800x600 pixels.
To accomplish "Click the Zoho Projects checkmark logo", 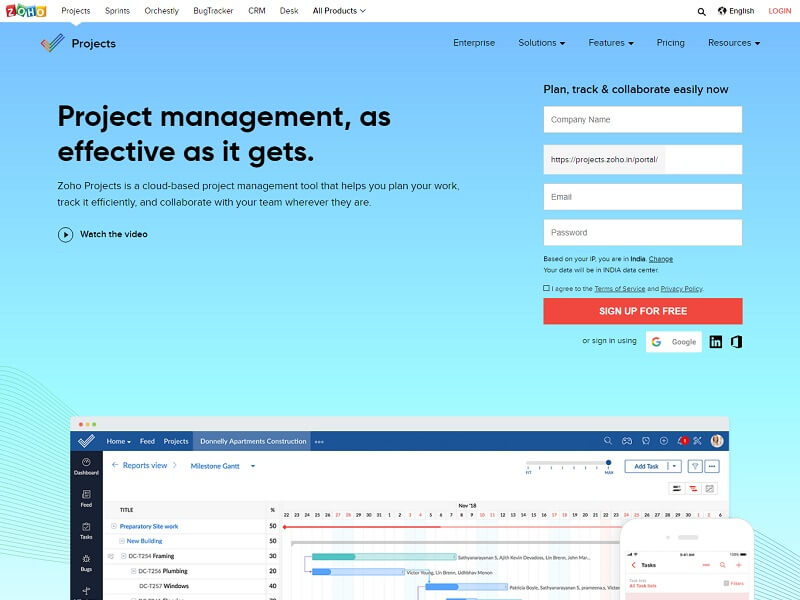I will (53, 43).
